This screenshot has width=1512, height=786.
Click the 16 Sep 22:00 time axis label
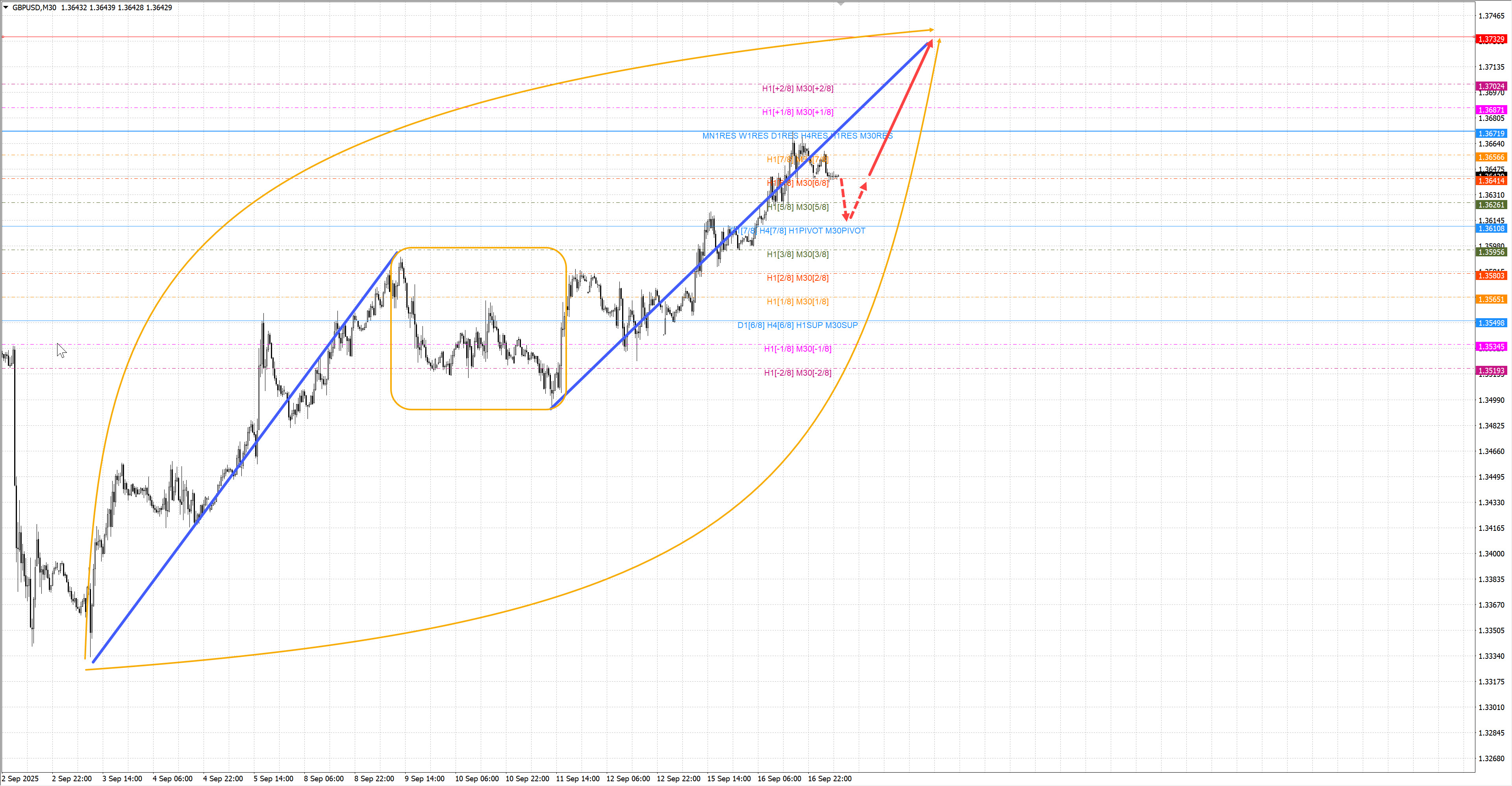[829, 779]
